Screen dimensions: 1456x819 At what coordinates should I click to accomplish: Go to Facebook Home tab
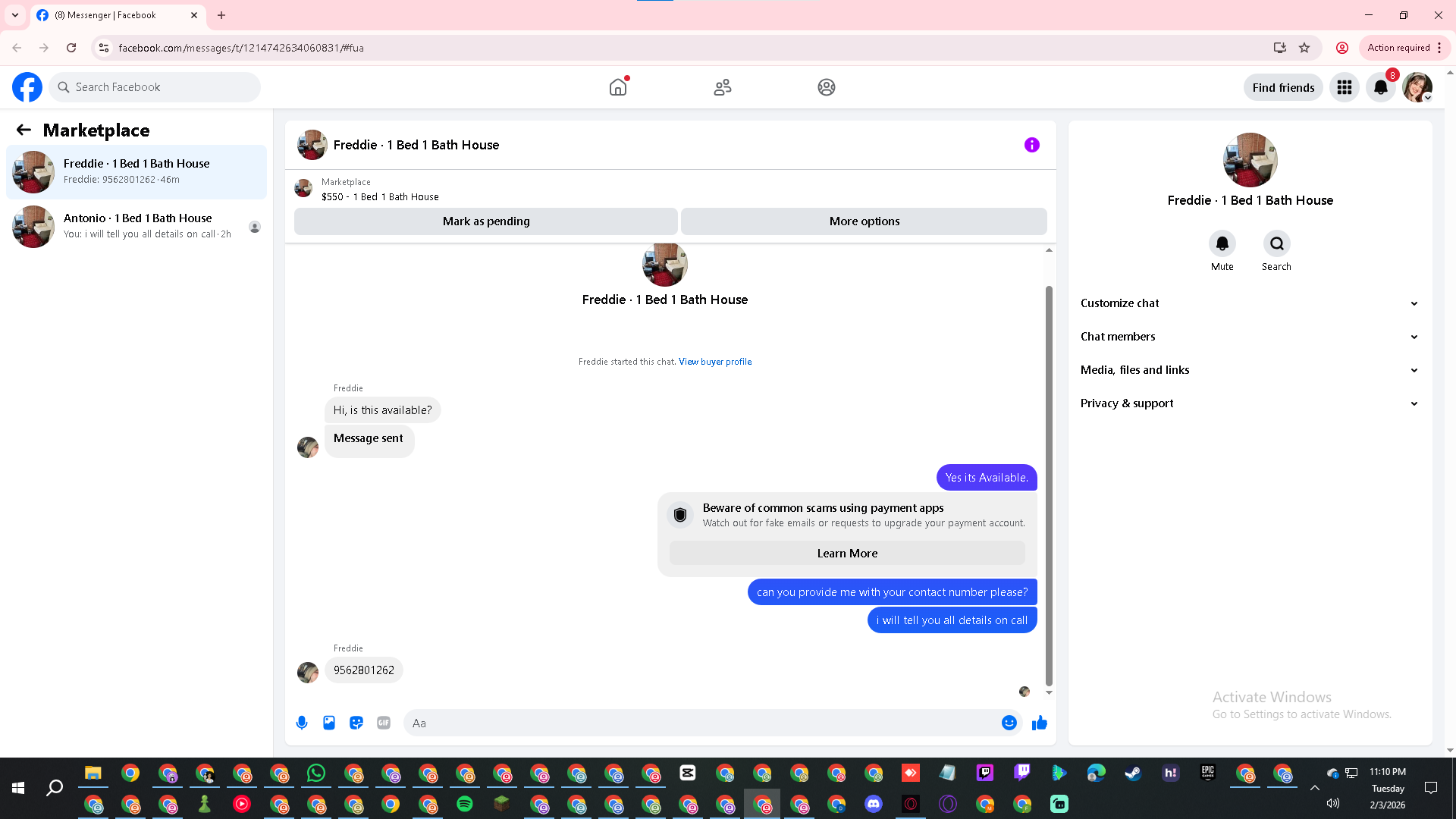tap(618, 87)
